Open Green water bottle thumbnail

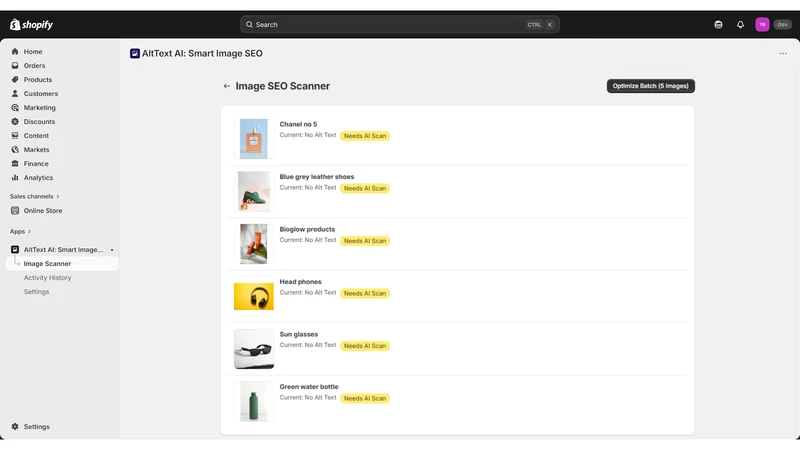click(254, 402)
